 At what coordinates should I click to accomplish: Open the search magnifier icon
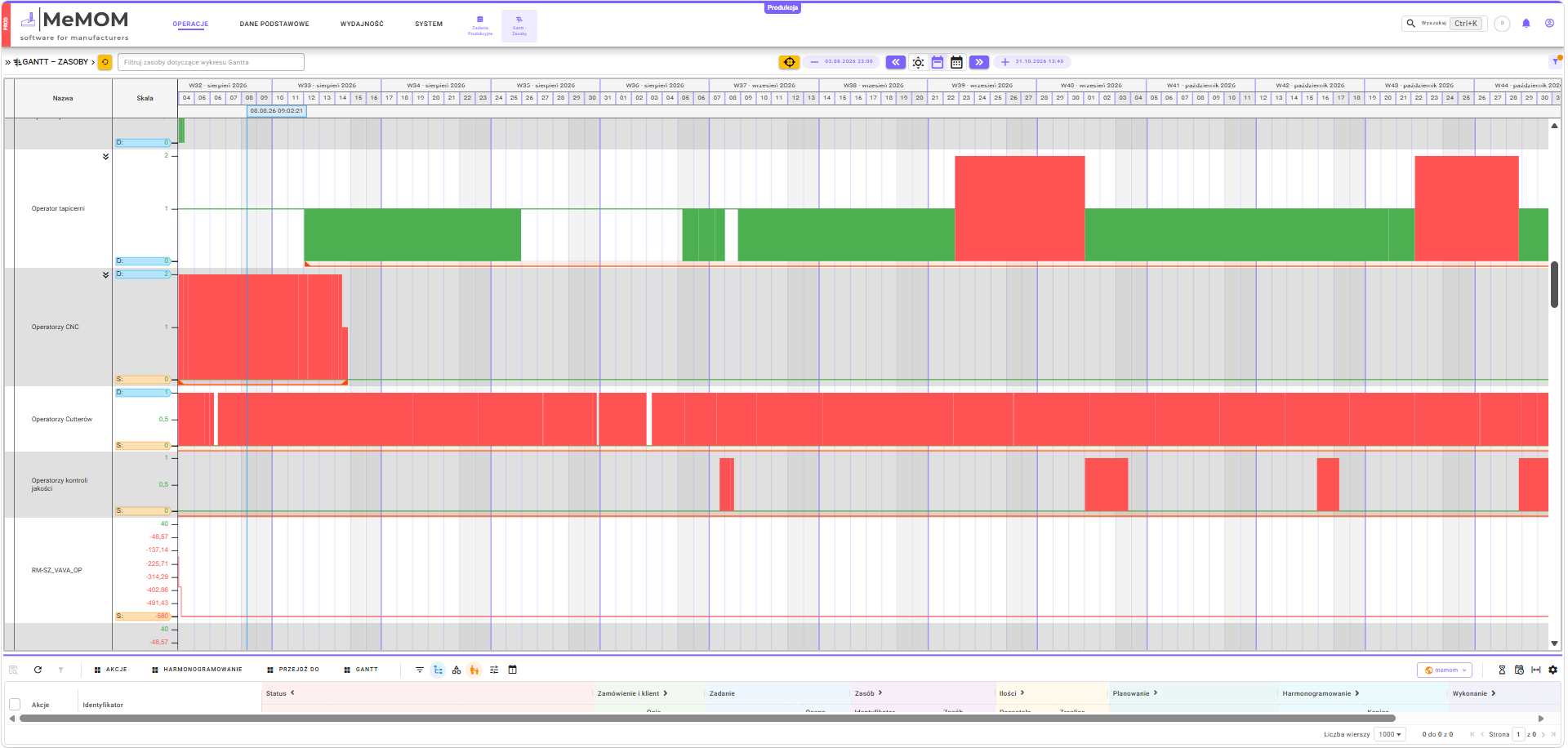tap(1410, 24)
